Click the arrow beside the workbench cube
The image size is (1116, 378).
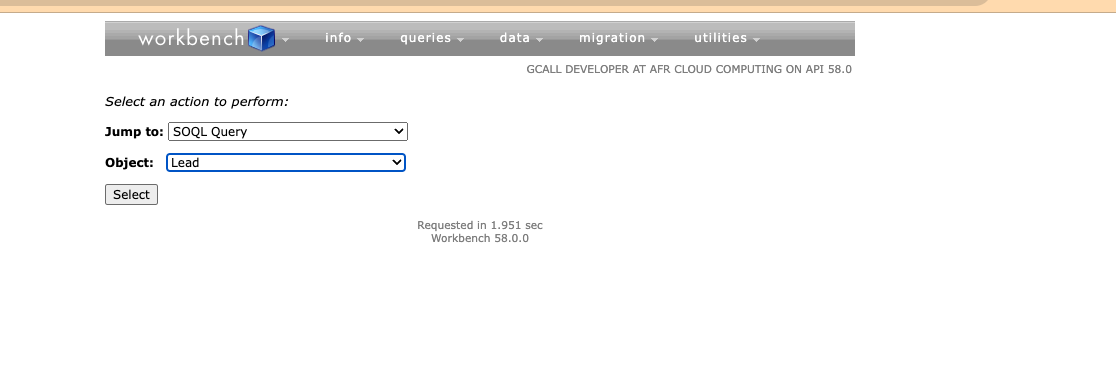click(x=285, y=40)
